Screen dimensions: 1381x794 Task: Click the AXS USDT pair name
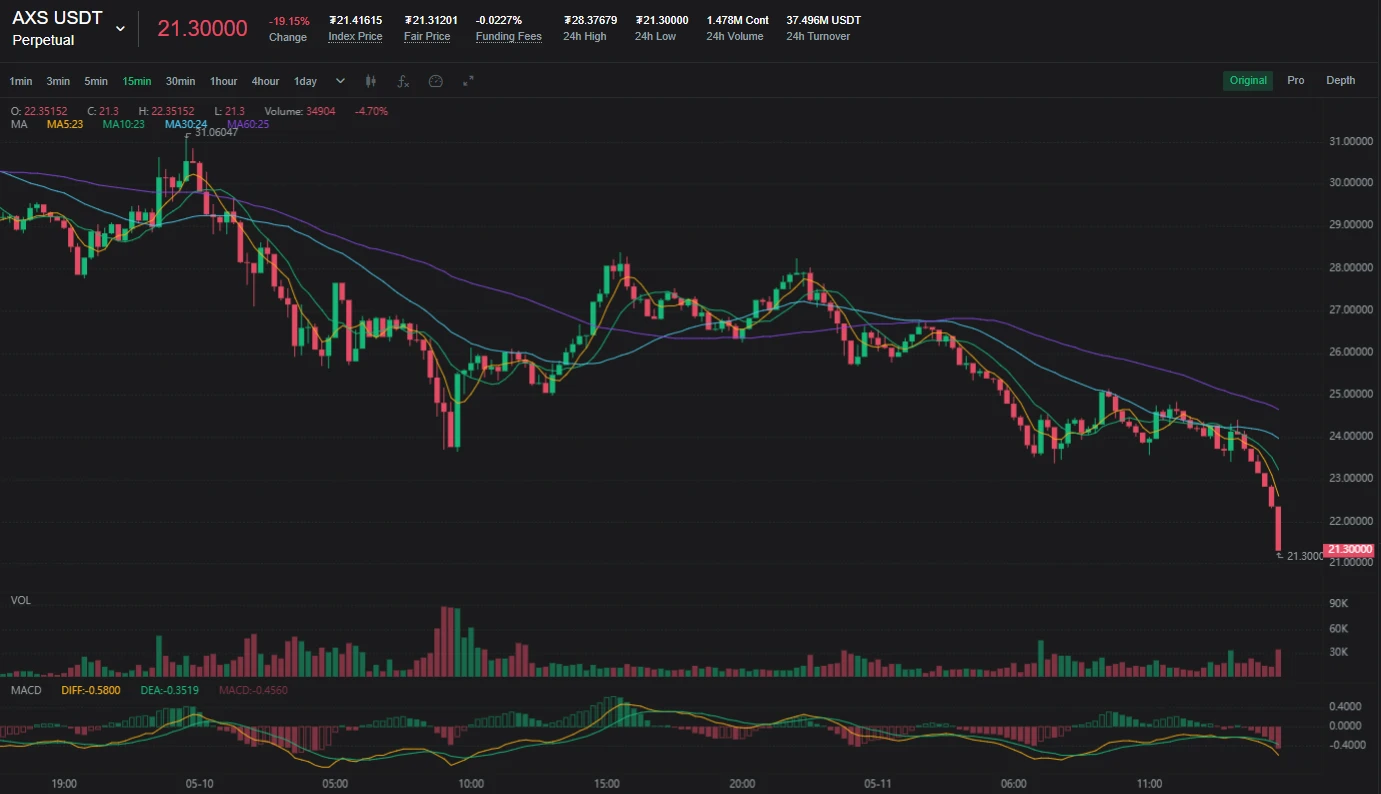(x=57, y=19)
